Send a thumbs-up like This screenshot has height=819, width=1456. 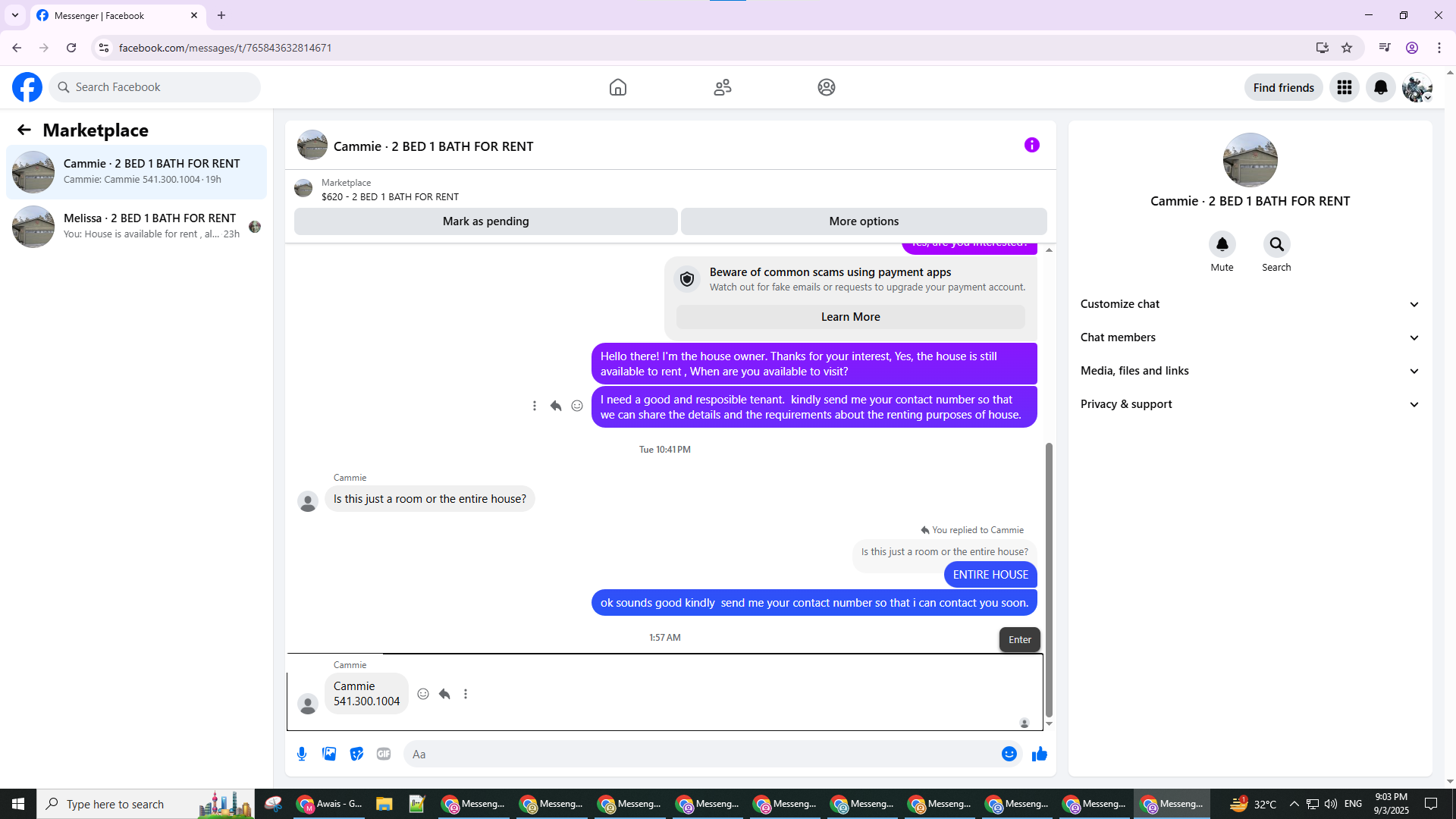click(x=1040, y=754)
